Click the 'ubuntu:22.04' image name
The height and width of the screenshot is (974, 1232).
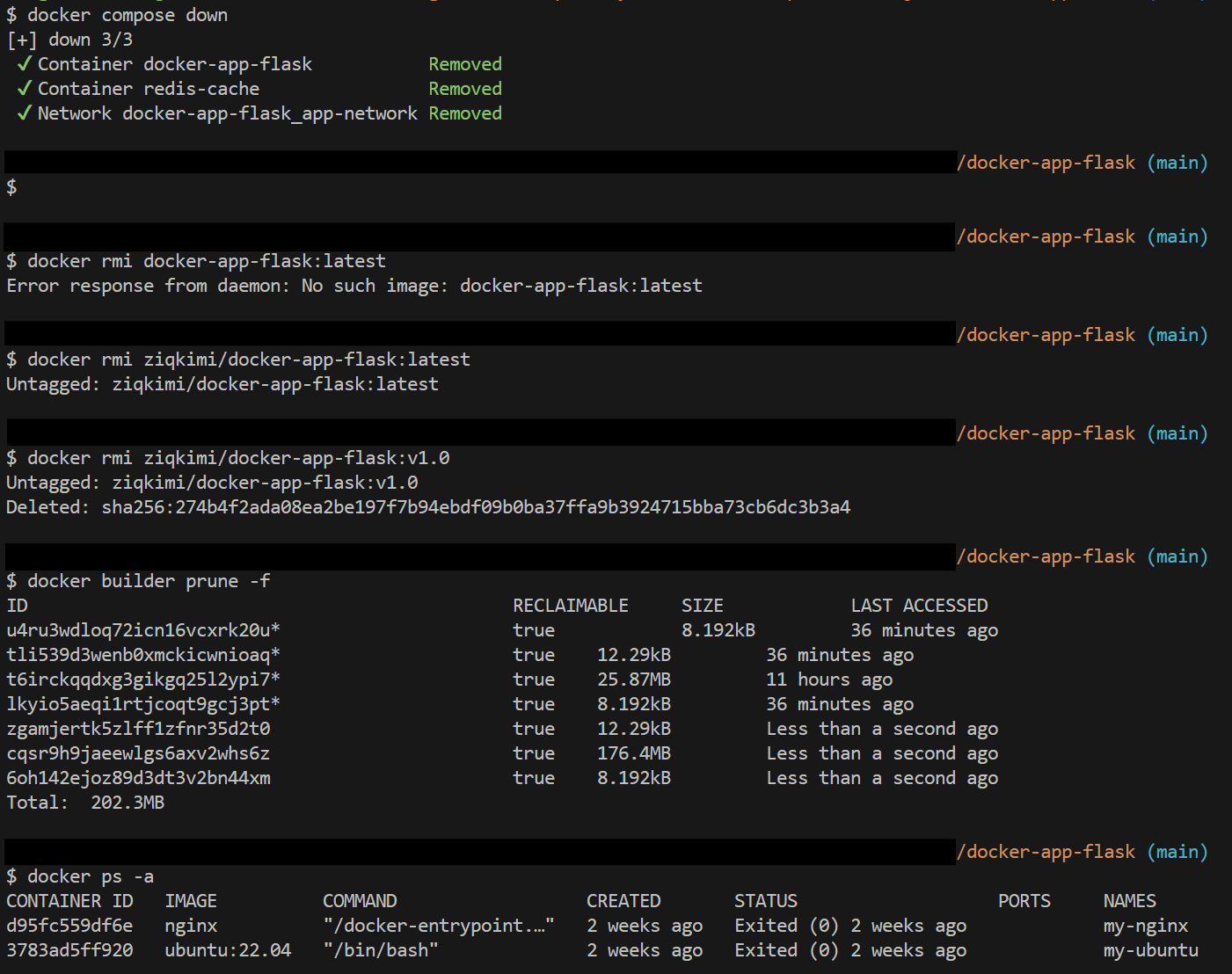point(228,950)
